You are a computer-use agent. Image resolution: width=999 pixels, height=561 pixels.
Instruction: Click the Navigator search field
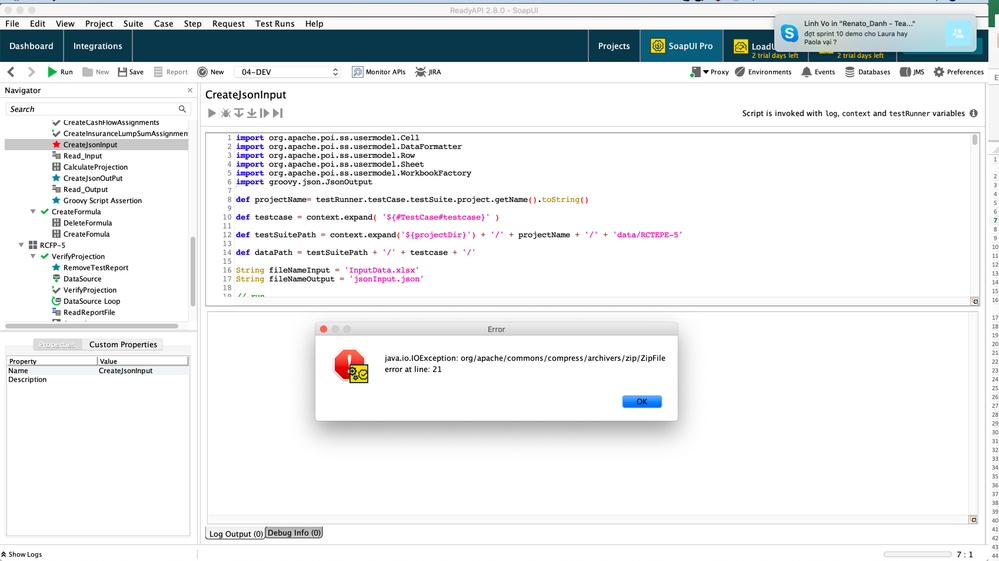coord(95,109)
